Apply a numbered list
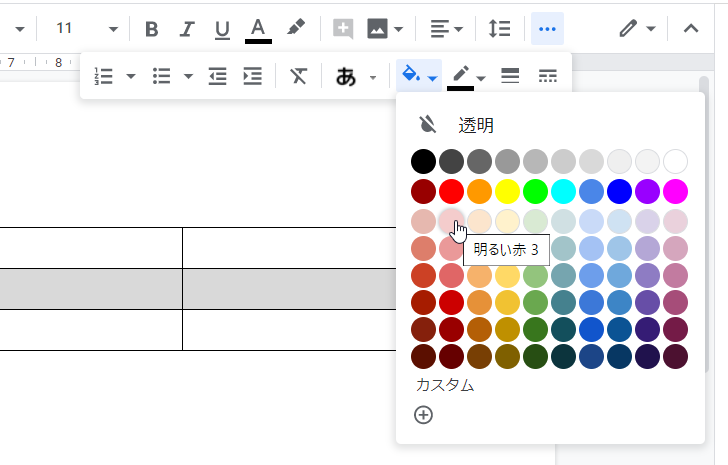 pyautogui.click(x=104, y=76)
